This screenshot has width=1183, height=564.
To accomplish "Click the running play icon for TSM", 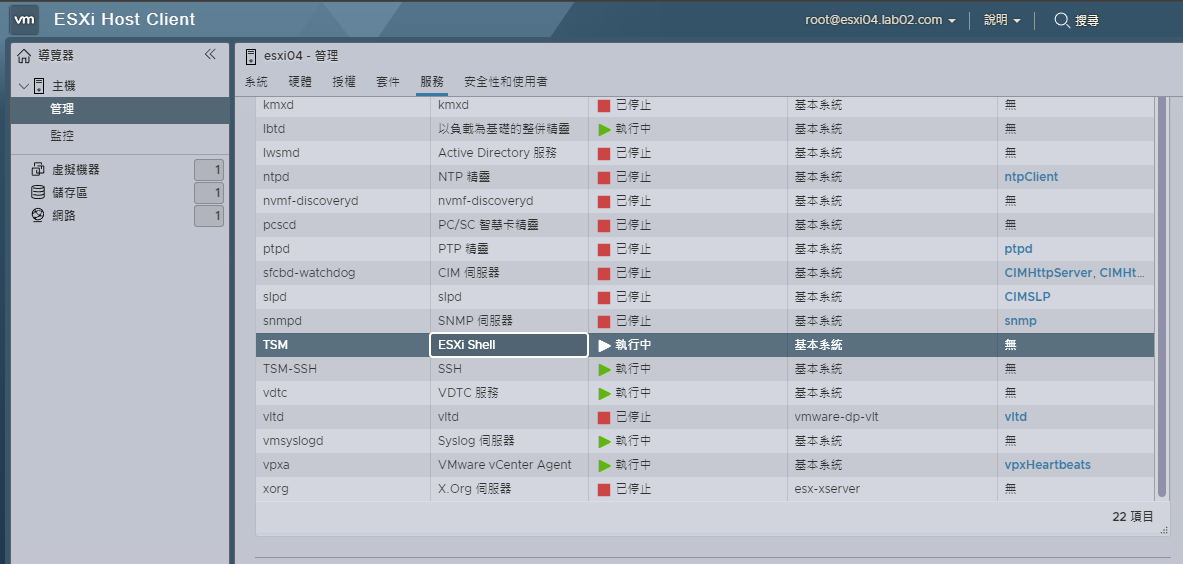I will 604,345.
